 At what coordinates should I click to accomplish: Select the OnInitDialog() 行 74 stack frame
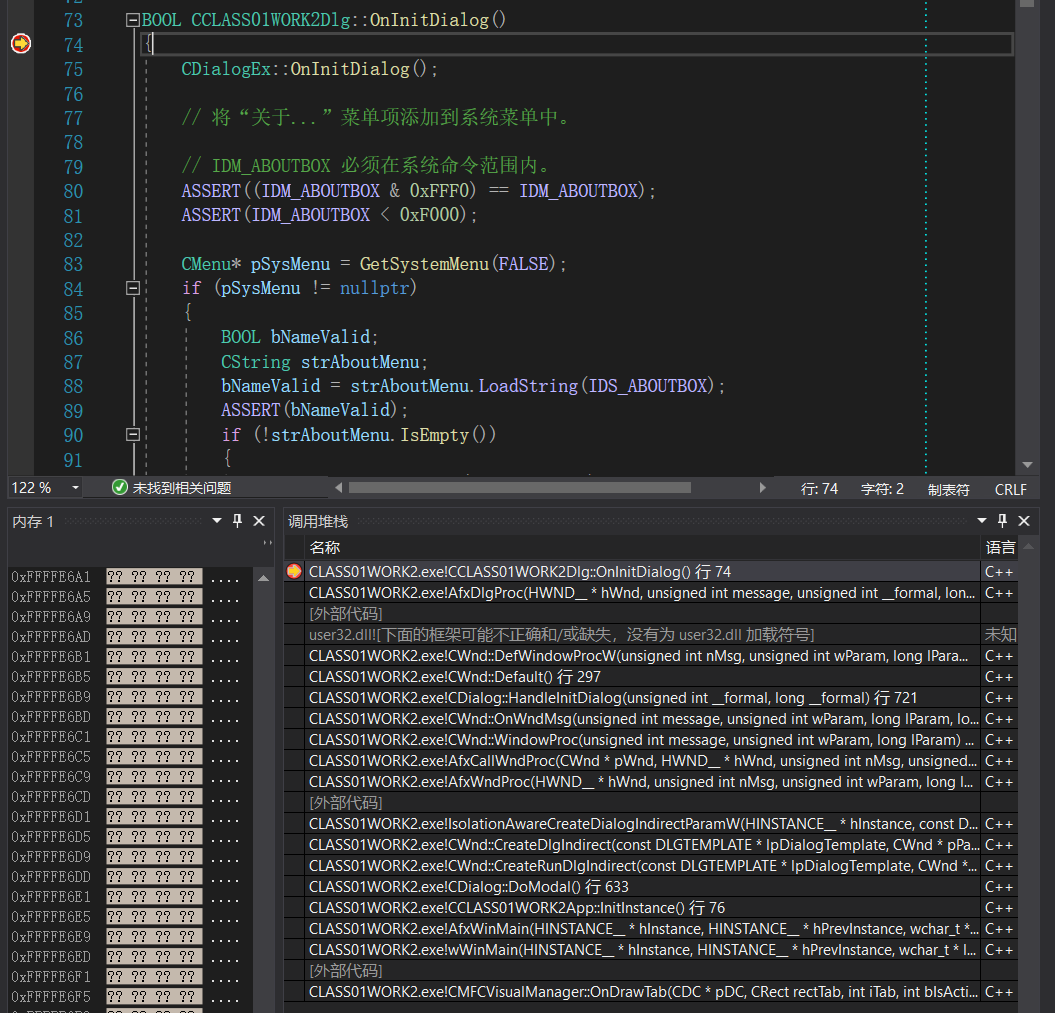[643, 572]
